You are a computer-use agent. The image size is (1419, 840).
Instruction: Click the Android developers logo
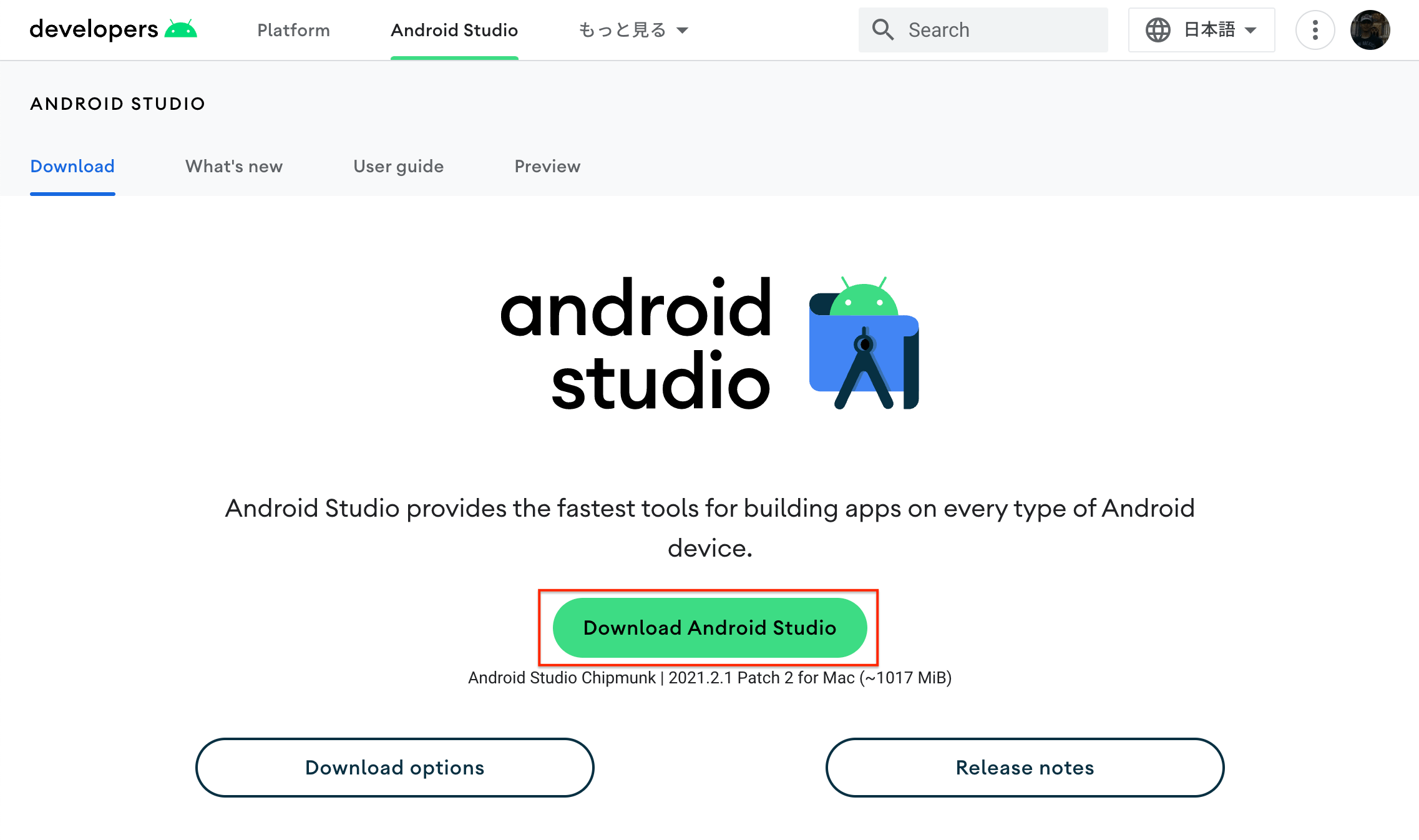click(x=113, y=29)
